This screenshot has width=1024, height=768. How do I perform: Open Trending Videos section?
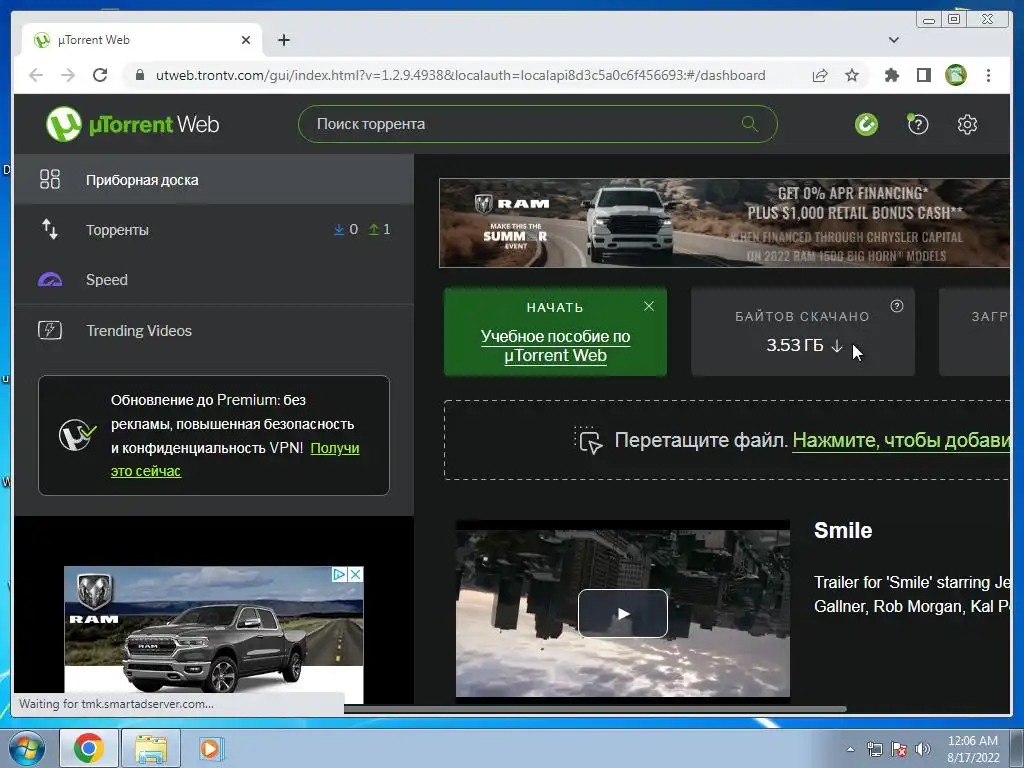pyautogui.click(x=214, y=330)
